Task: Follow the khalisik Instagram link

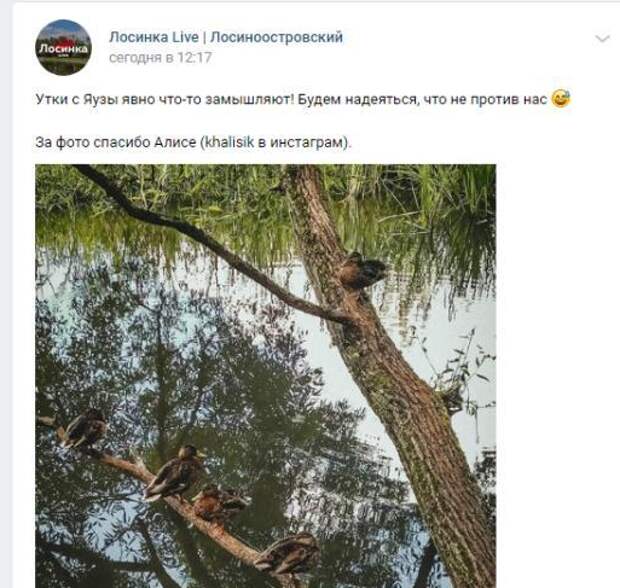Action: click(230, 142)
